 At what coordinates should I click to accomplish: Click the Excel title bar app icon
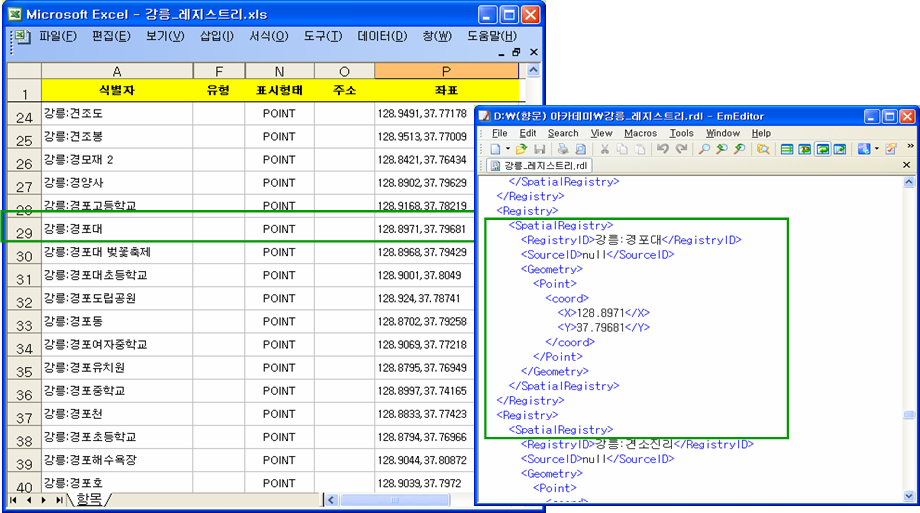pyautogui.click(x=15, y=14)
